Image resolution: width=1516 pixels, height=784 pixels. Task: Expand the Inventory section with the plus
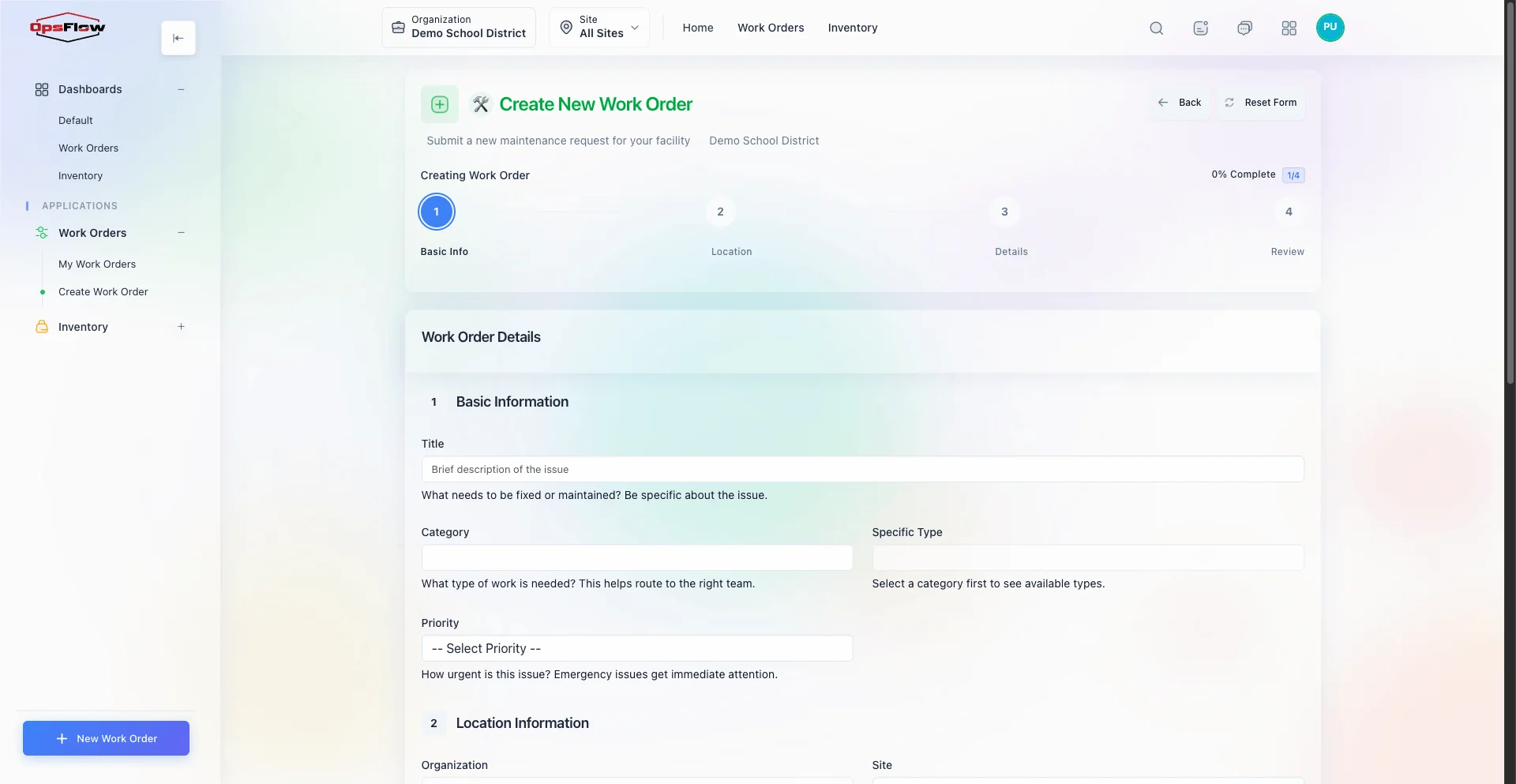[x=181, y=326]
